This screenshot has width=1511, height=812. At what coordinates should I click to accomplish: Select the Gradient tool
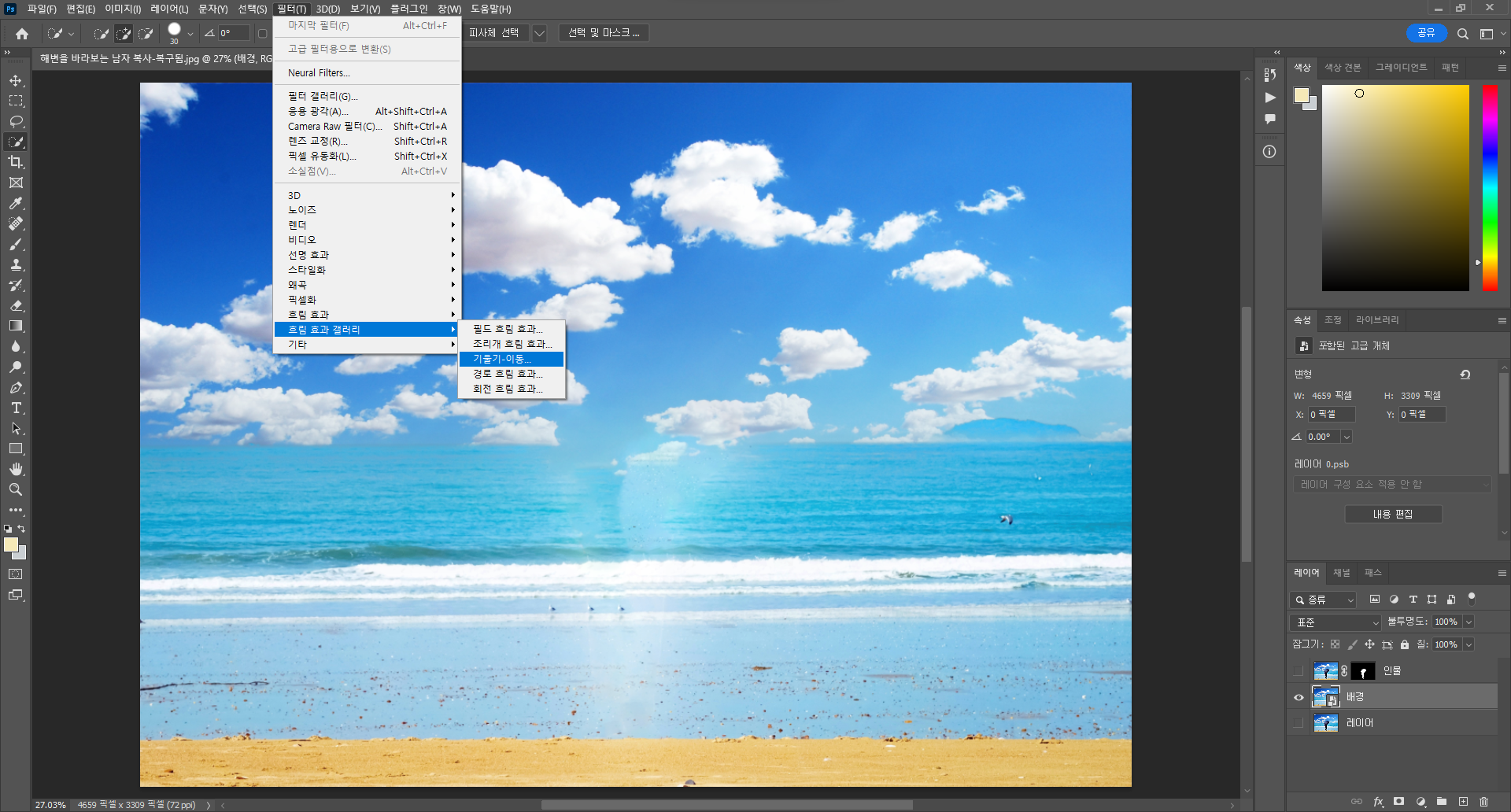click(16, 326)
